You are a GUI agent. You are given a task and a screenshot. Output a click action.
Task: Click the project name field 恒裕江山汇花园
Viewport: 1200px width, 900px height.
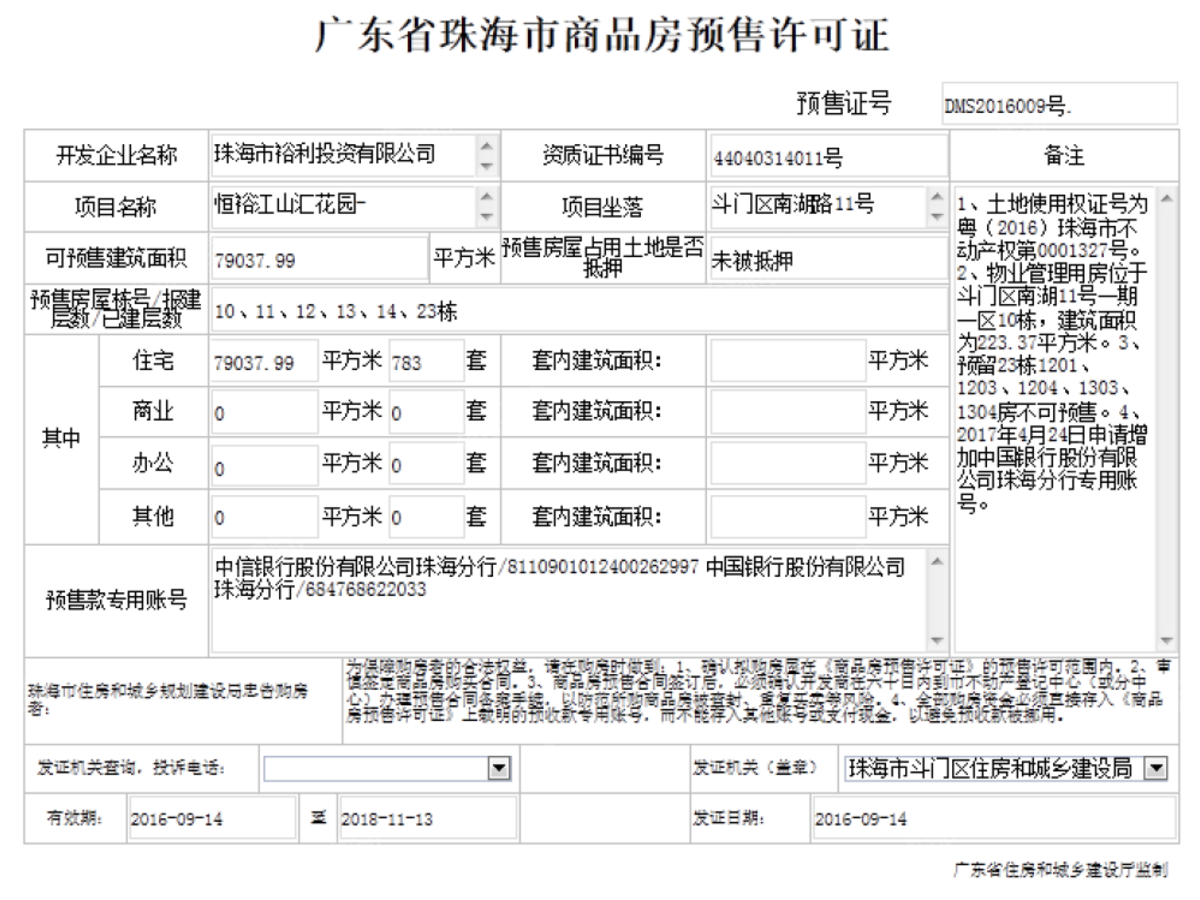click(354, 207)
